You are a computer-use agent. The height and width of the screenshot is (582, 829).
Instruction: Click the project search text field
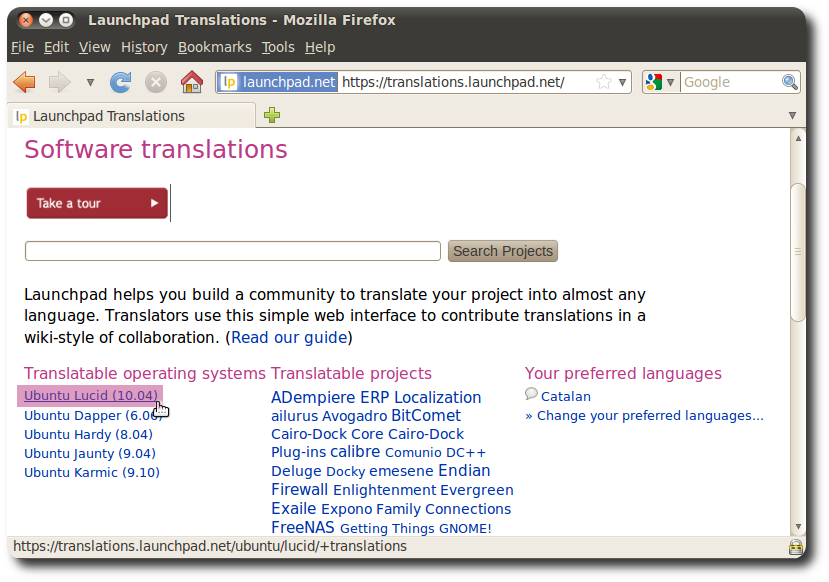click(233, 251)
